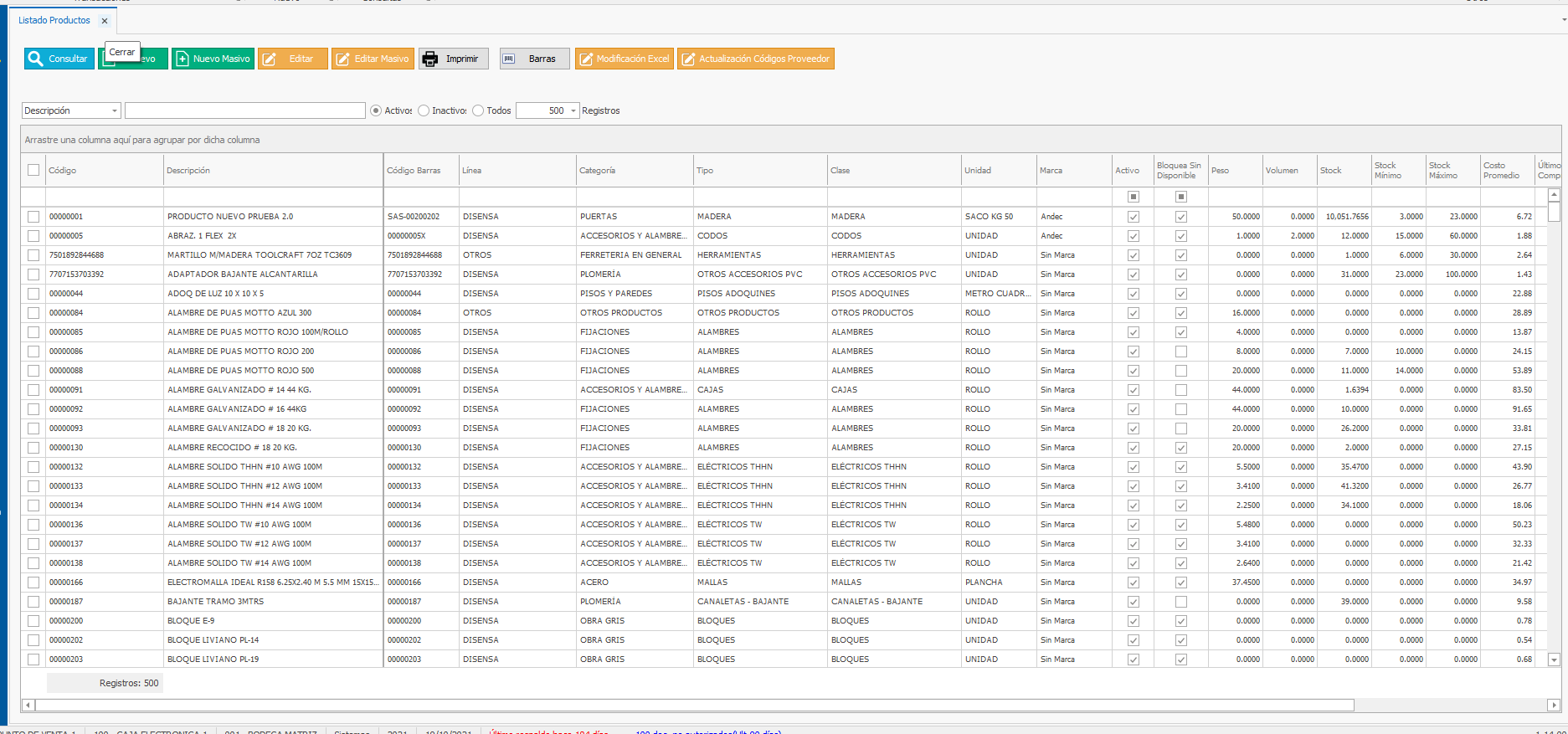
Task: Sort by the Descripción column header
Action: point(188,170)
